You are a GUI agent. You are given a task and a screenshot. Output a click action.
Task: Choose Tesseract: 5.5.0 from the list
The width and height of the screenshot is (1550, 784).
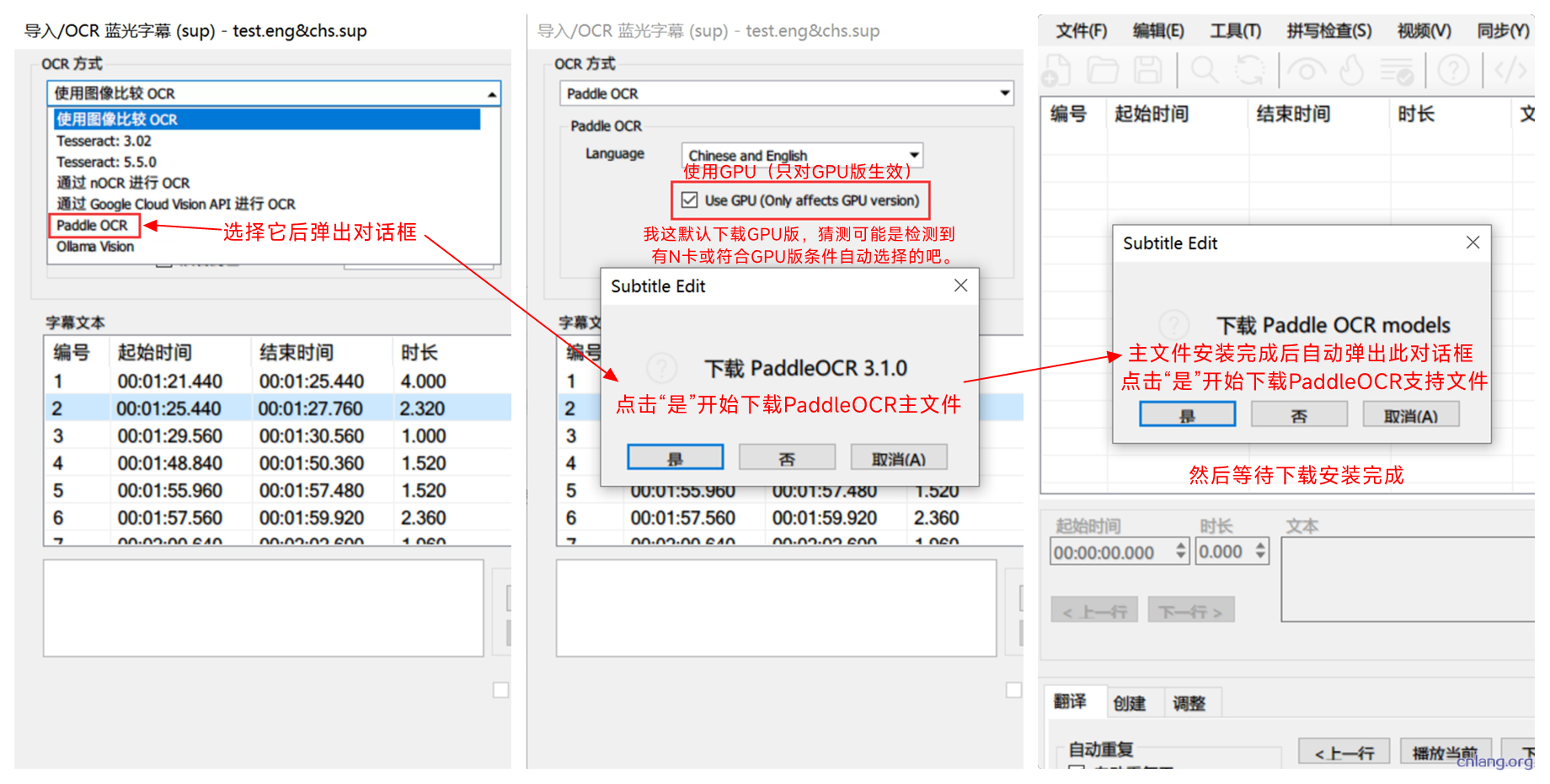coord(106,162)
